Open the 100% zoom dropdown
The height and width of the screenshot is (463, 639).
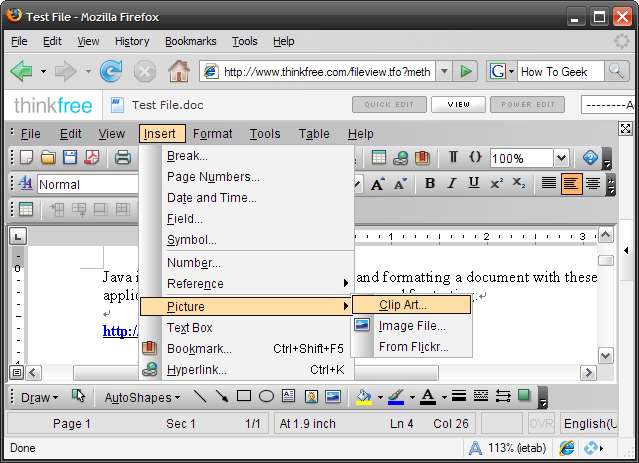click(561, 158)
